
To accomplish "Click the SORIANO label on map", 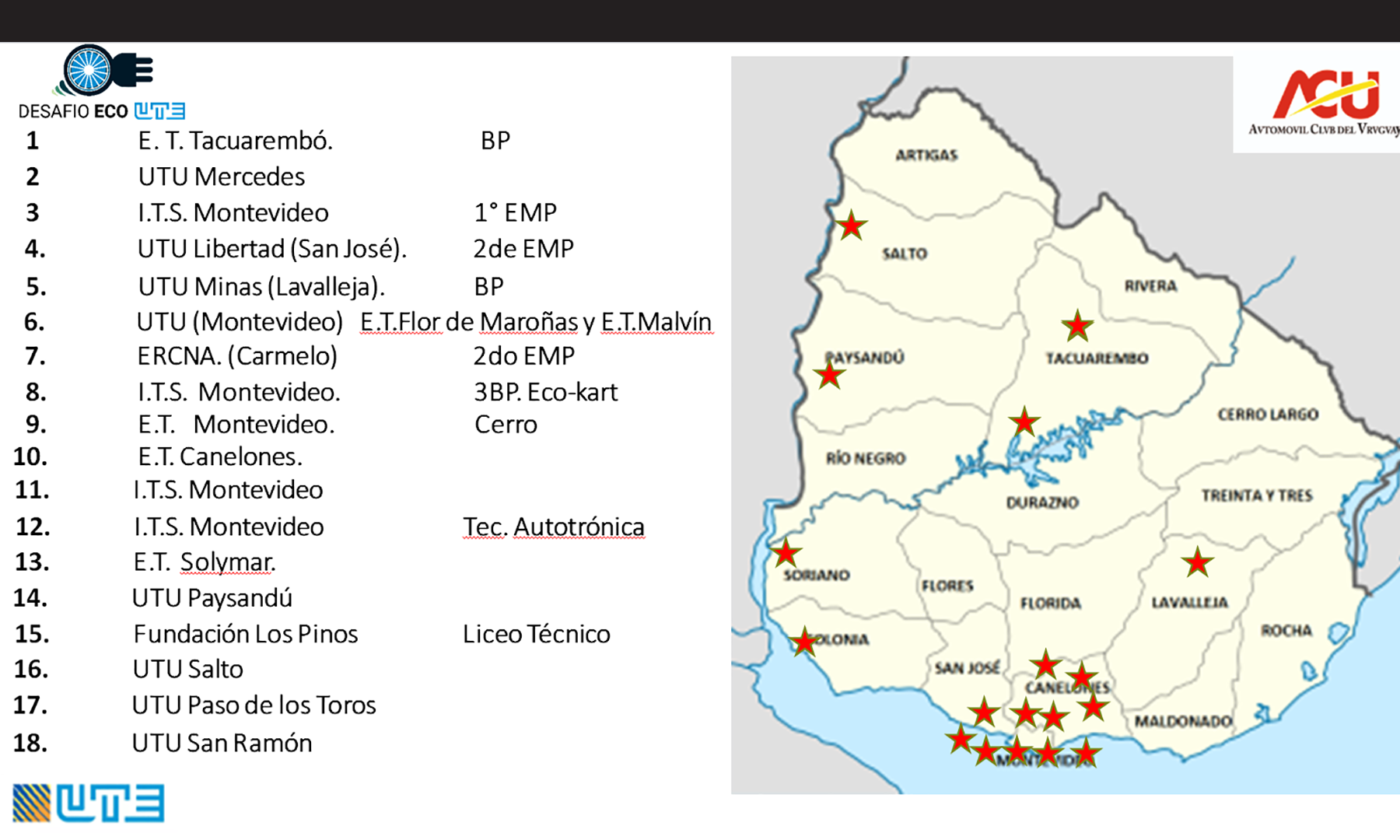I will [x=817, y=576].
